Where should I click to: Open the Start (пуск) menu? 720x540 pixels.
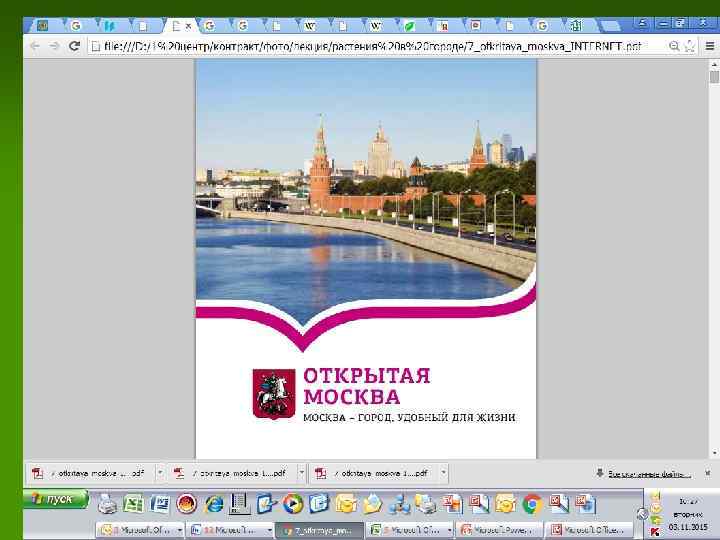[x=56, y=499]
